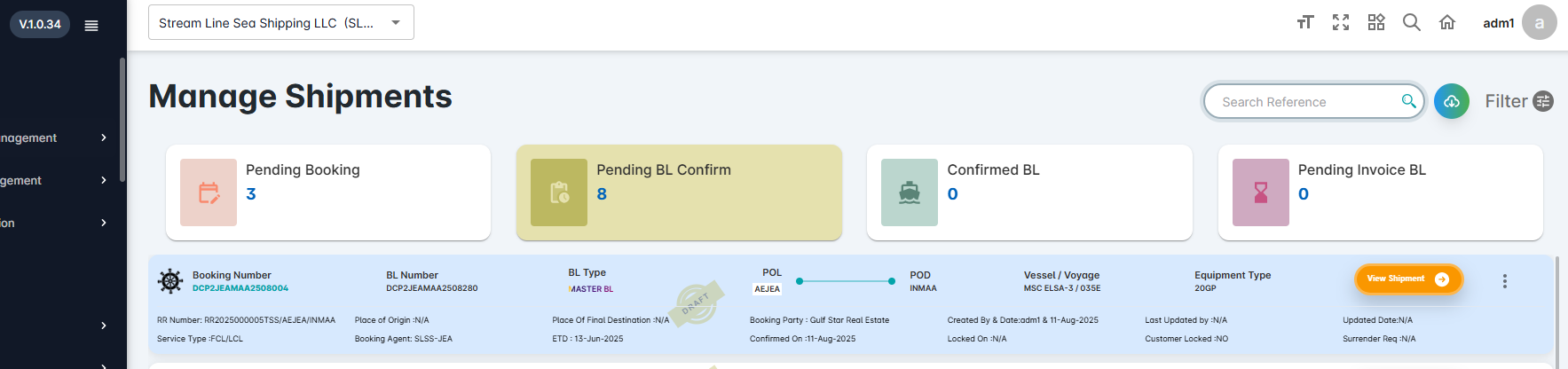Click the magnifier inside Search Reference field
Image resolution: width=1568 pixels, height=369 pixels.
(x=1408, y=101)
